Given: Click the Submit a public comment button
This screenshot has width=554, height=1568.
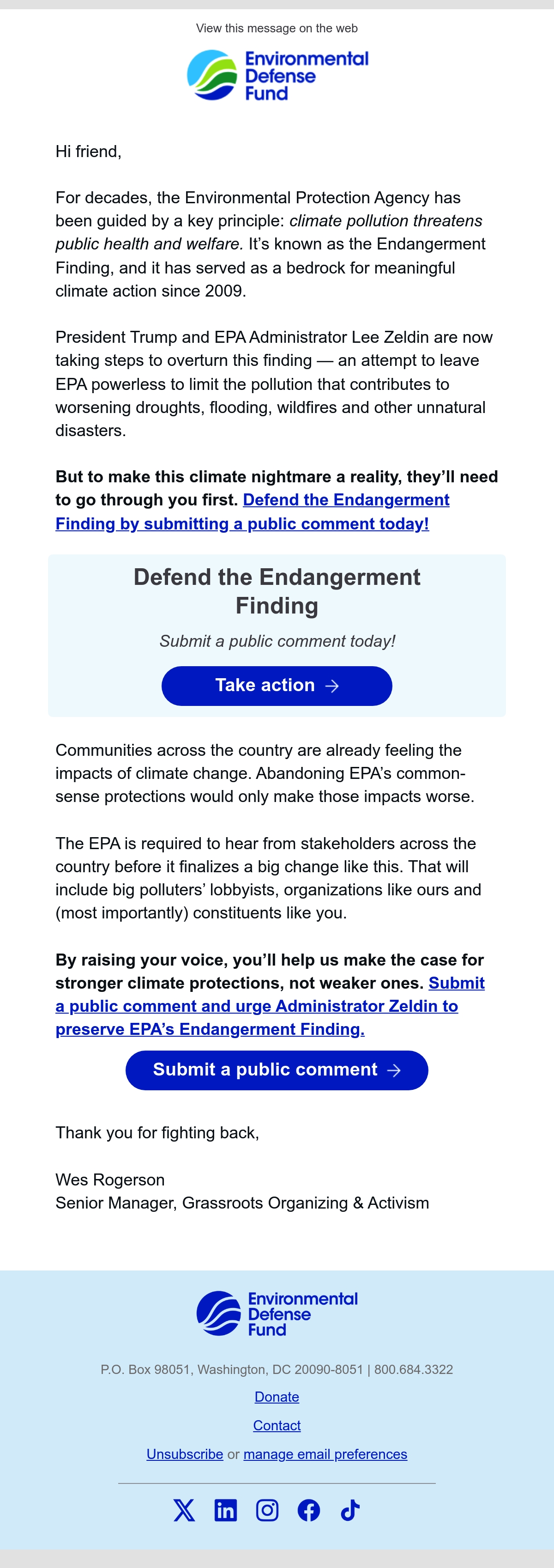Looking at the screenshot, I should (x=277, y=1070).
